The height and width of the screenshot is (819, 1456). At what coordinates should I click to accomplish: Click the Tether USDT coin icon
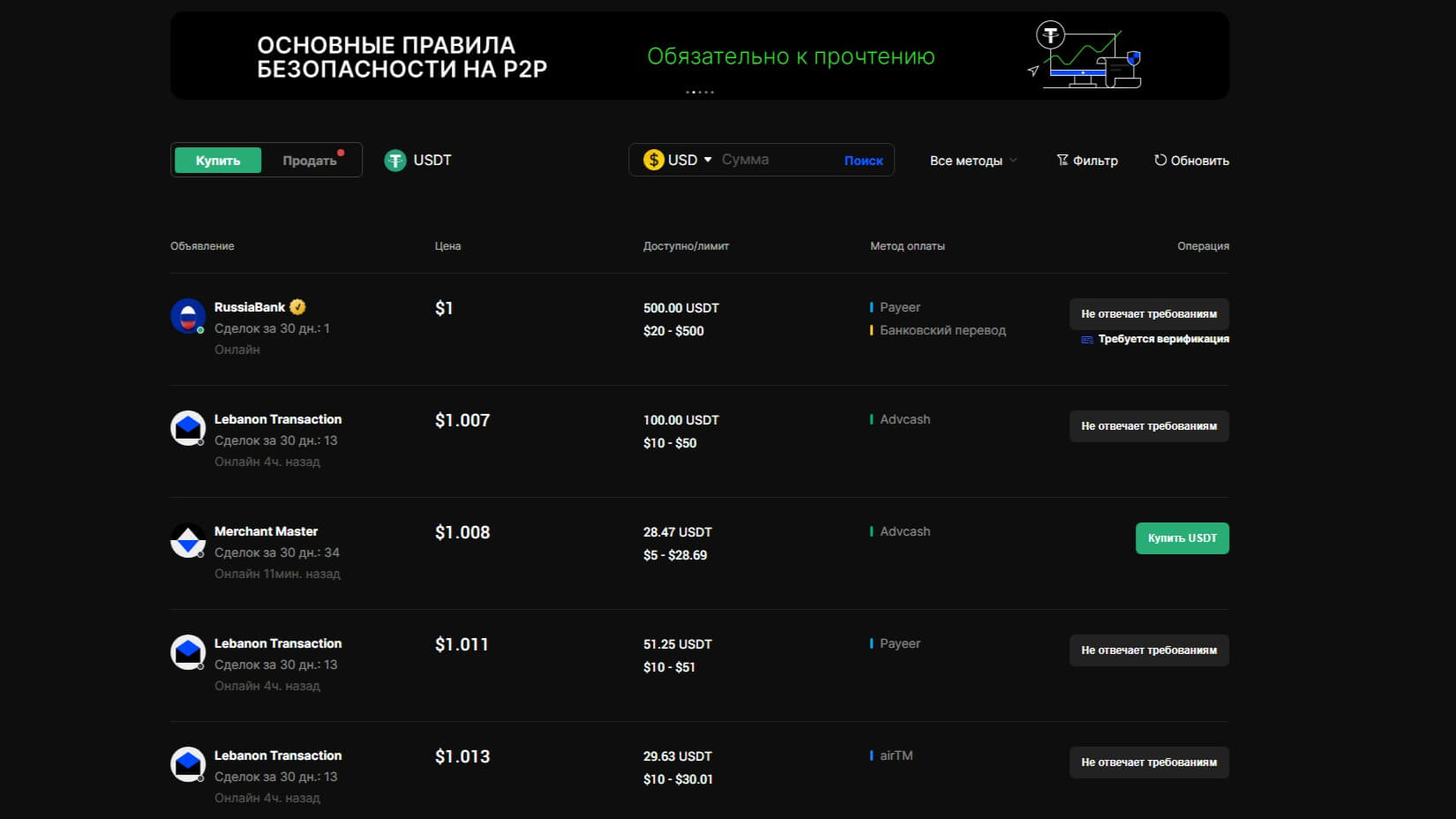[x=394, y=161]
